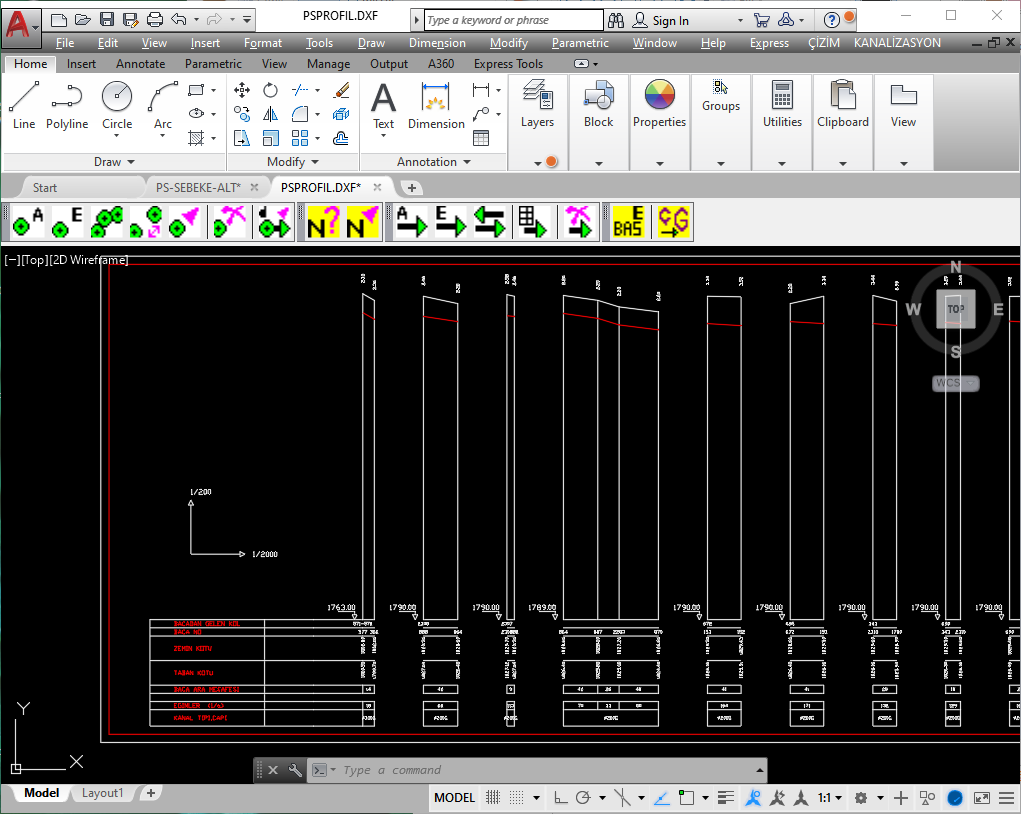Launch the Dimension tool
Image resolution: width=1021 pixels, height=814 pixels.
click(436, 105)
